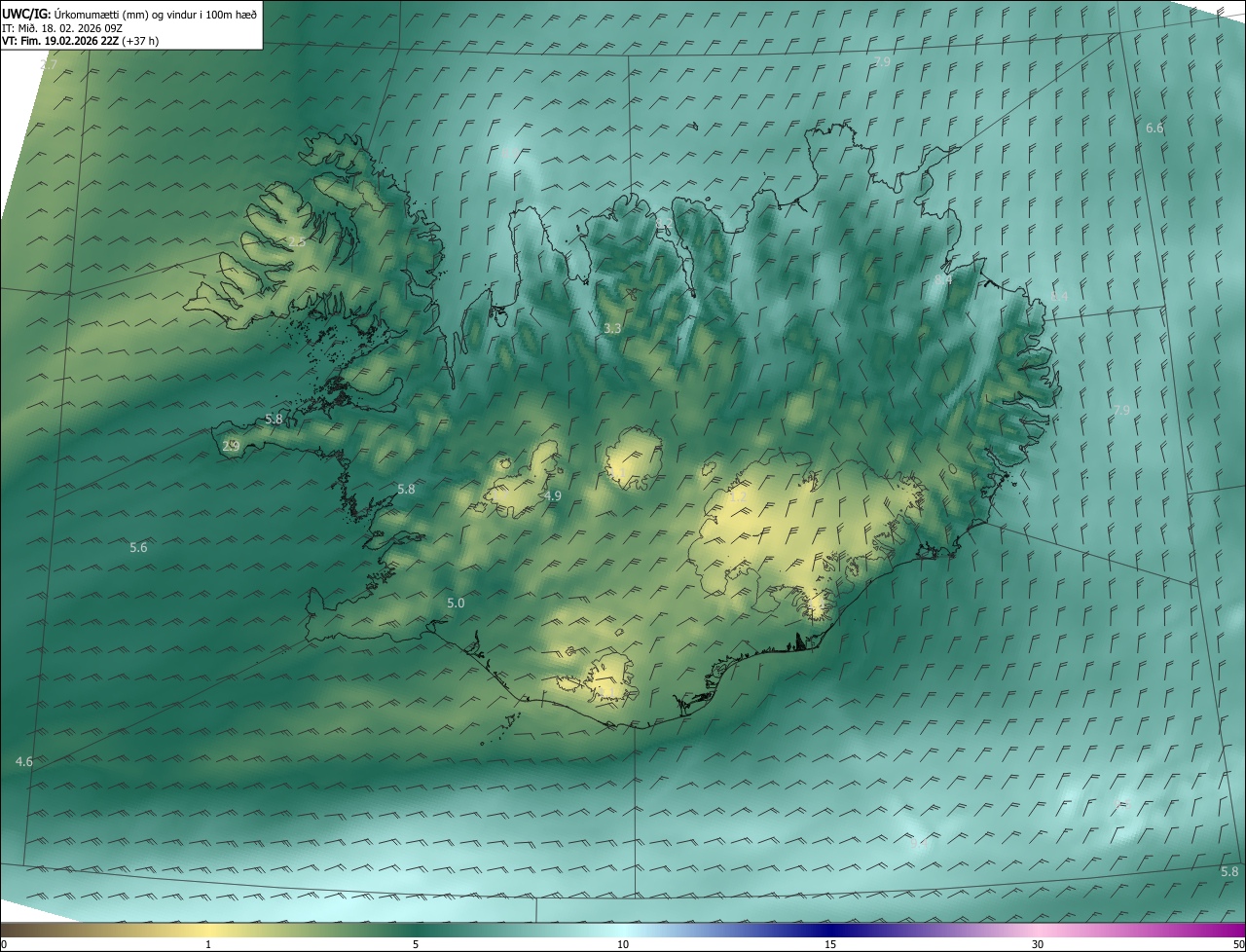Click the 50 tick label on the color scale
Image resolution: width=1246 pixels, height=952 pixels.
click(1238, 944)
